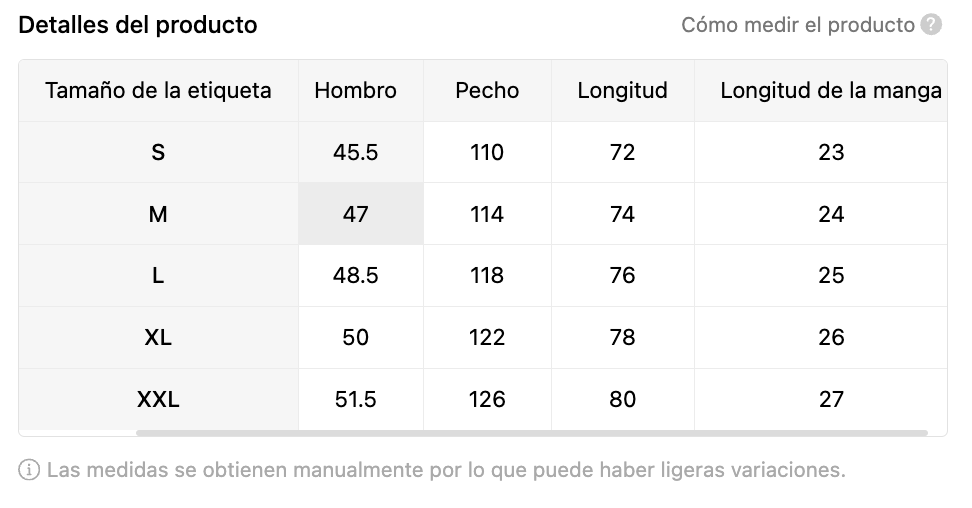Select shoulder value 51.5 in XXL row
The height and width of the screenshot is (508, 972).
click(355, 399)
